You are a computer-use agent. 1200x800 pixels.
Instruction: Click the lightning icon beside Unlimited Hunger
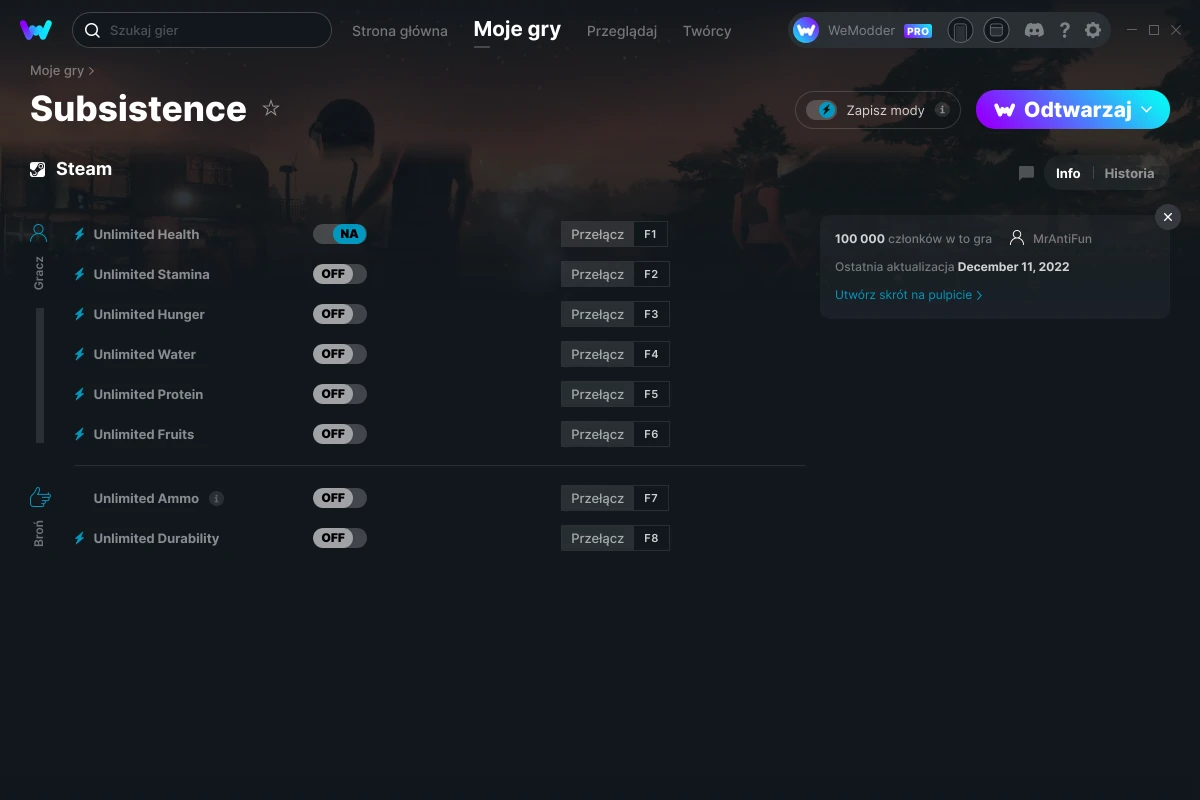(x=80, y=314)
